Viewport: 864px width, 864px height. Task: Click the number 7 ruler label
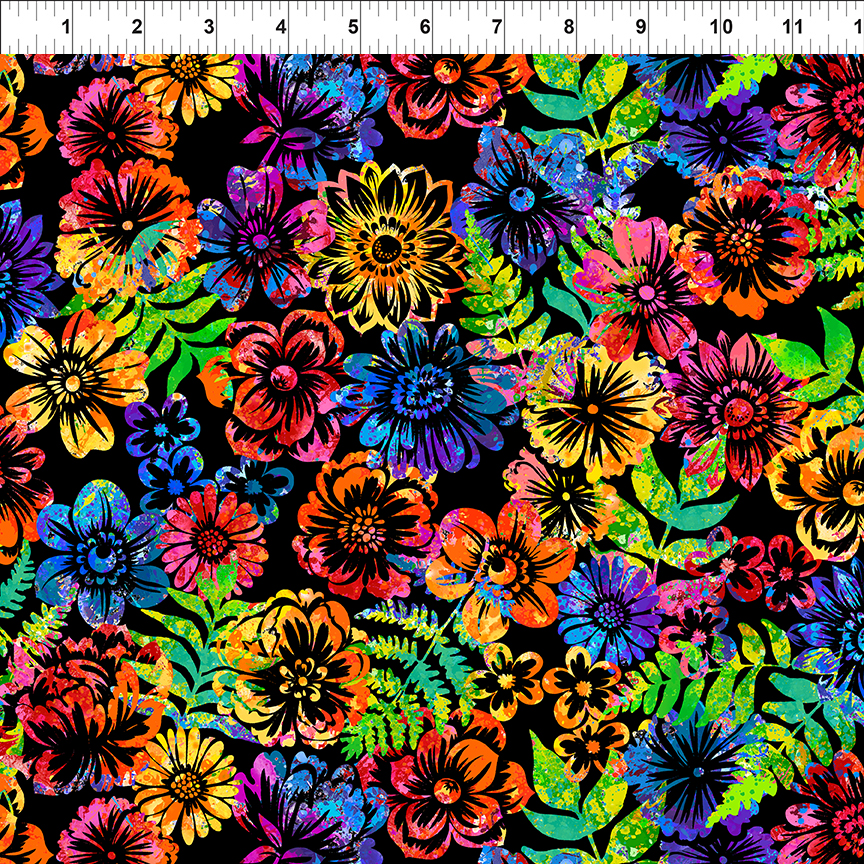497,28
